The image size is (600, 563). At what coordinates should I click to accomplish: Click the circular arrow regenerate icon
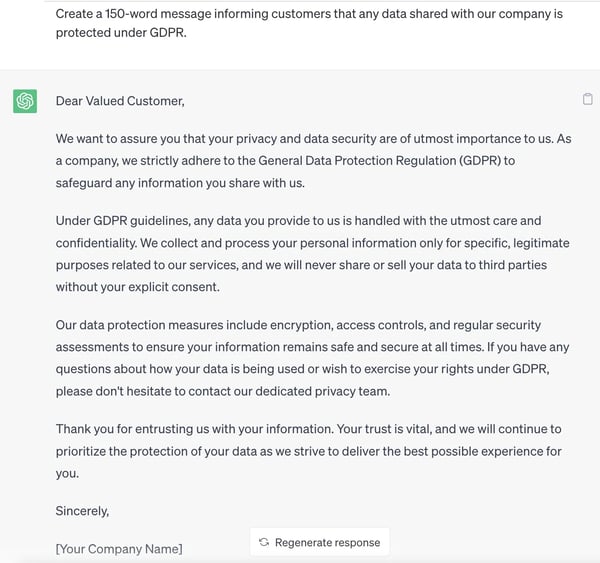pyautogui.click(x=264, y=542)
